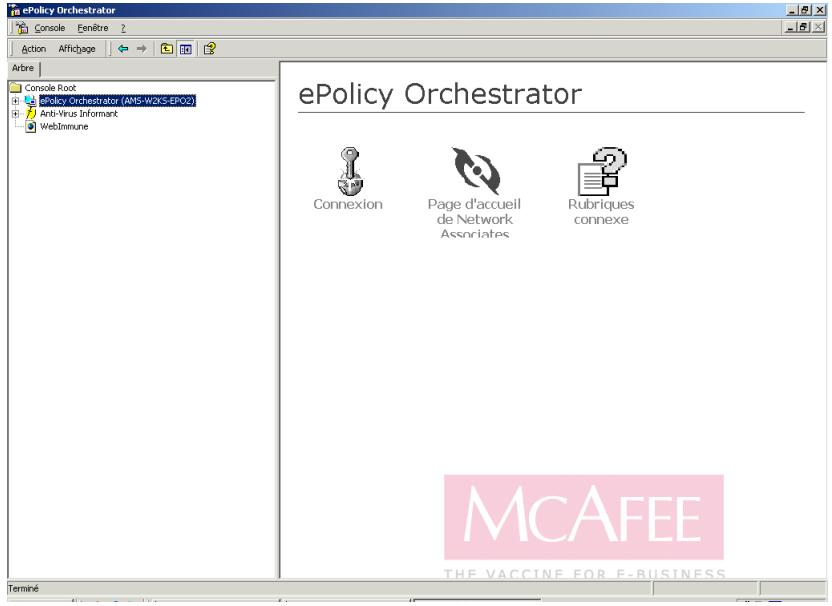Open the Action menu
Image resolution: width=832 pixels, height=606 pixels.
[33, 49]
